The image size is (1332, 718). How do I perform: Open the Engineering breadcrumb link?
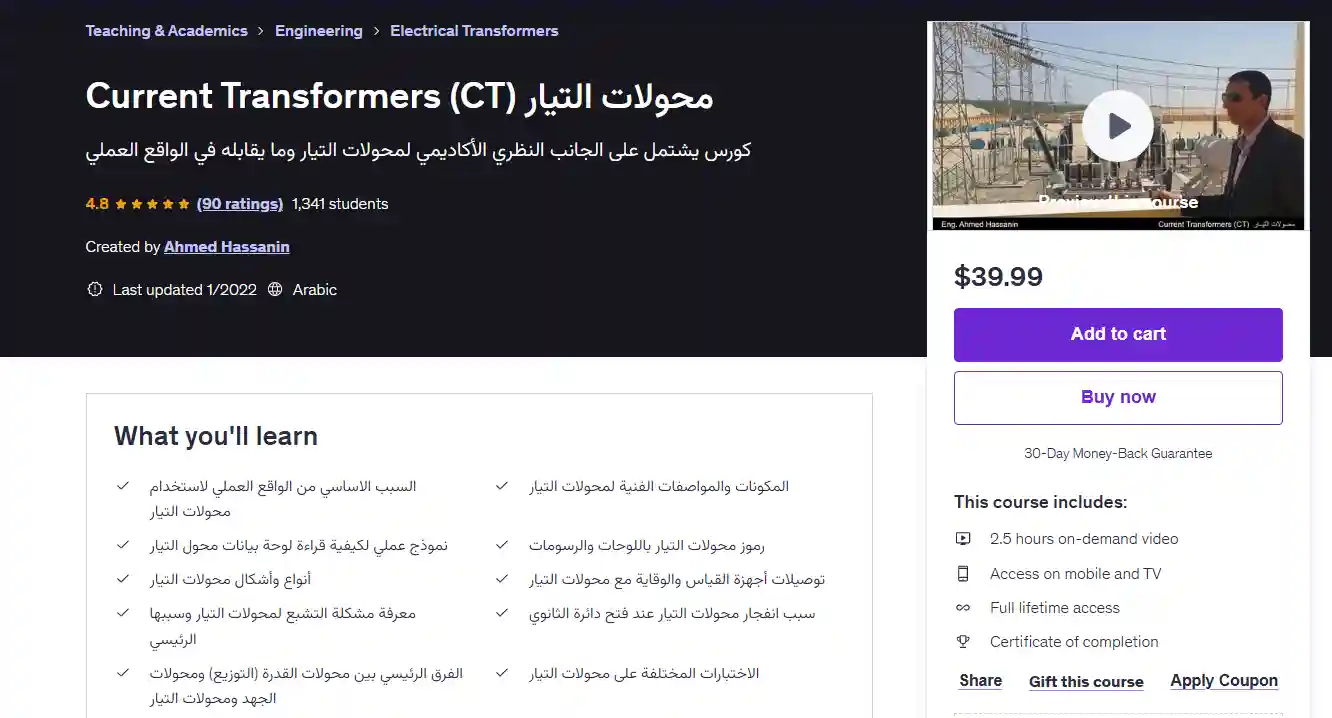click(319, 31)
